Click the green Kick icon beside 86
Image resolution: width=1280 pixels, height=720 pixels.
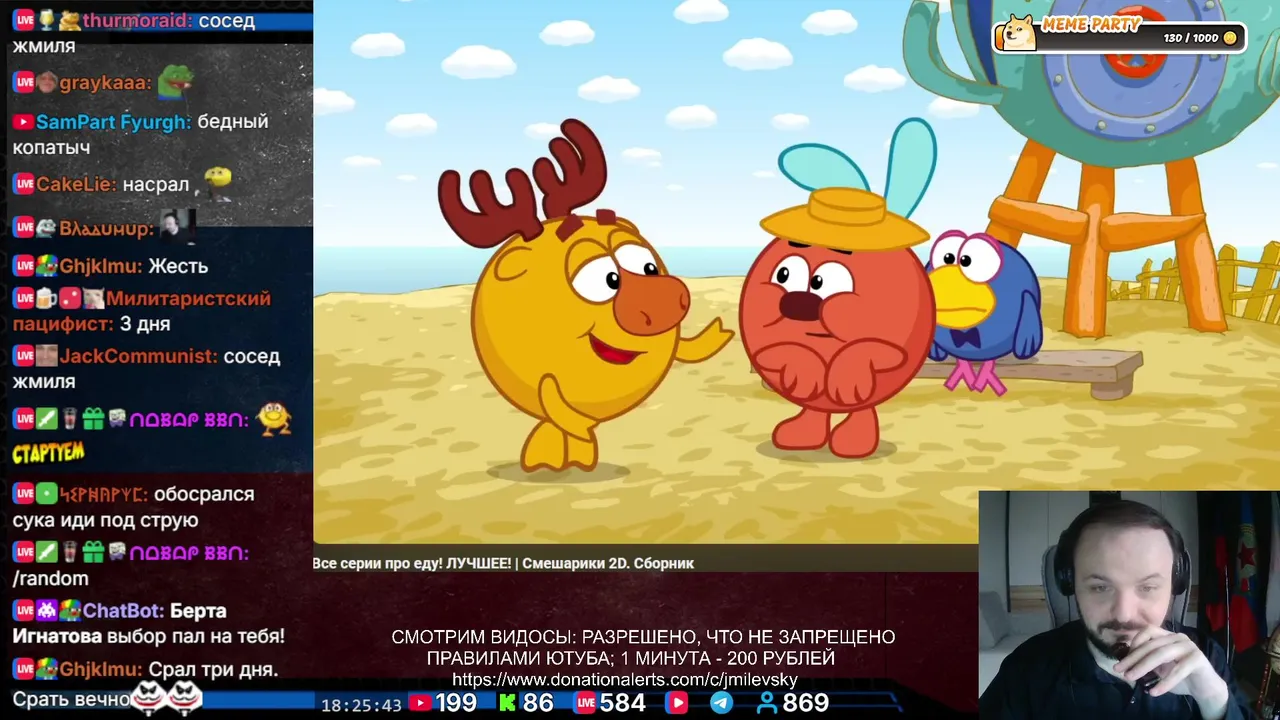(x=508, y=703)
